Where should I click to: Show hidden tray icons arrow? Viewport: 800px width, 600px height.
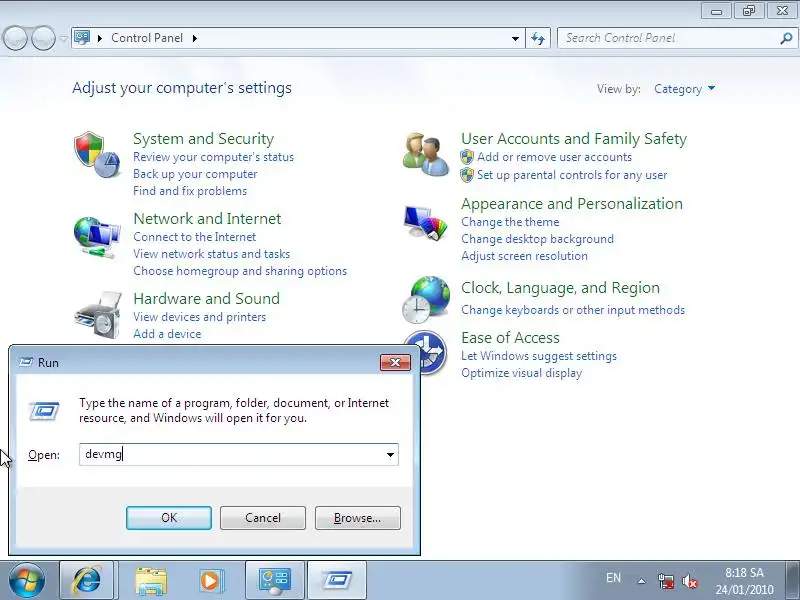pyautogui.click(x=641, y=581)
